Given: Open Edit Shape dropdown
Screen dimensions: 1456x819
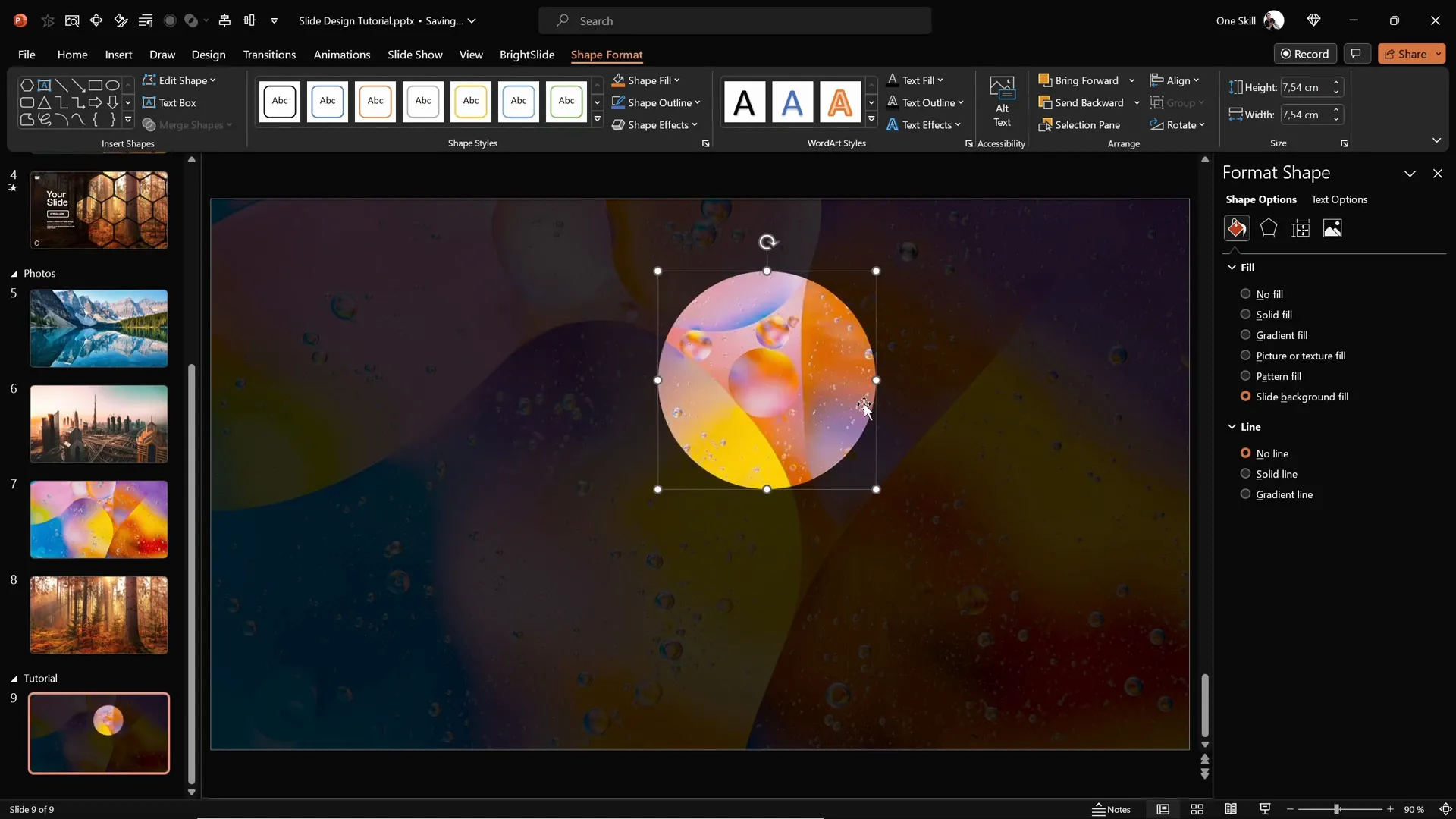Looking at the screenshot, I should [x=179, y=80].
